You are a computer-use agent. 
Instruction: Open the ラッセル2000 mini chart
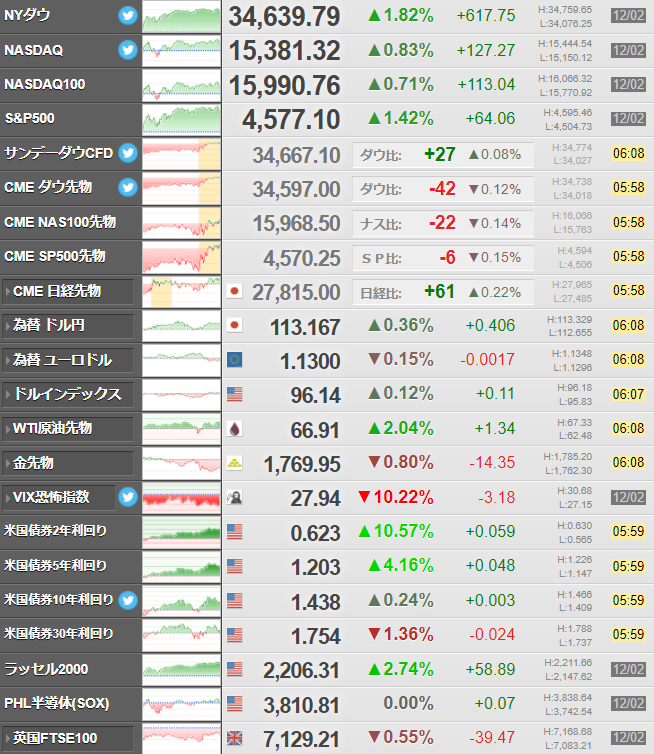(181, 670)
